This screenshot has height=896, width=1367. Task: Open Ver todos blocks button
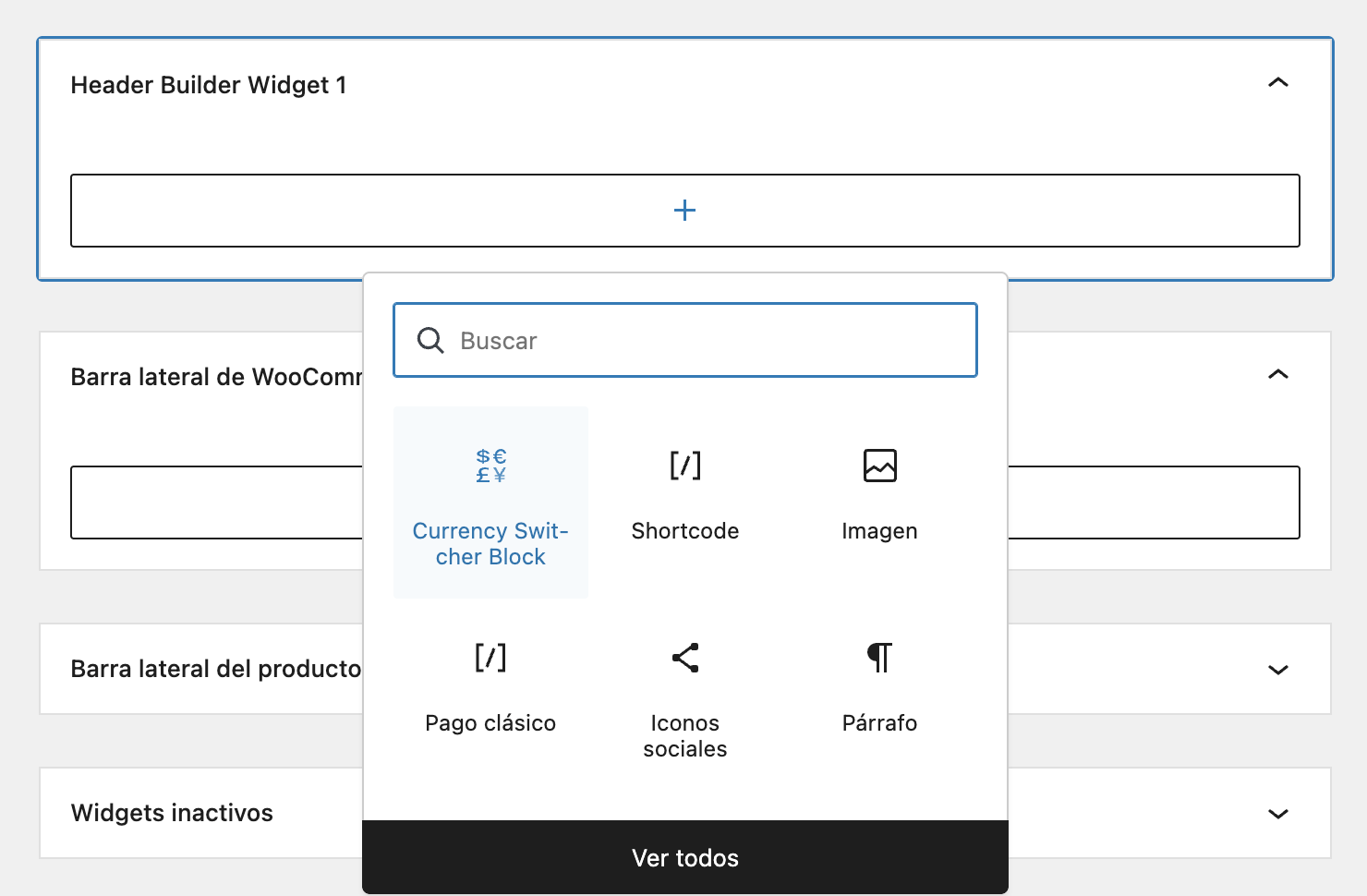[685, 857]
